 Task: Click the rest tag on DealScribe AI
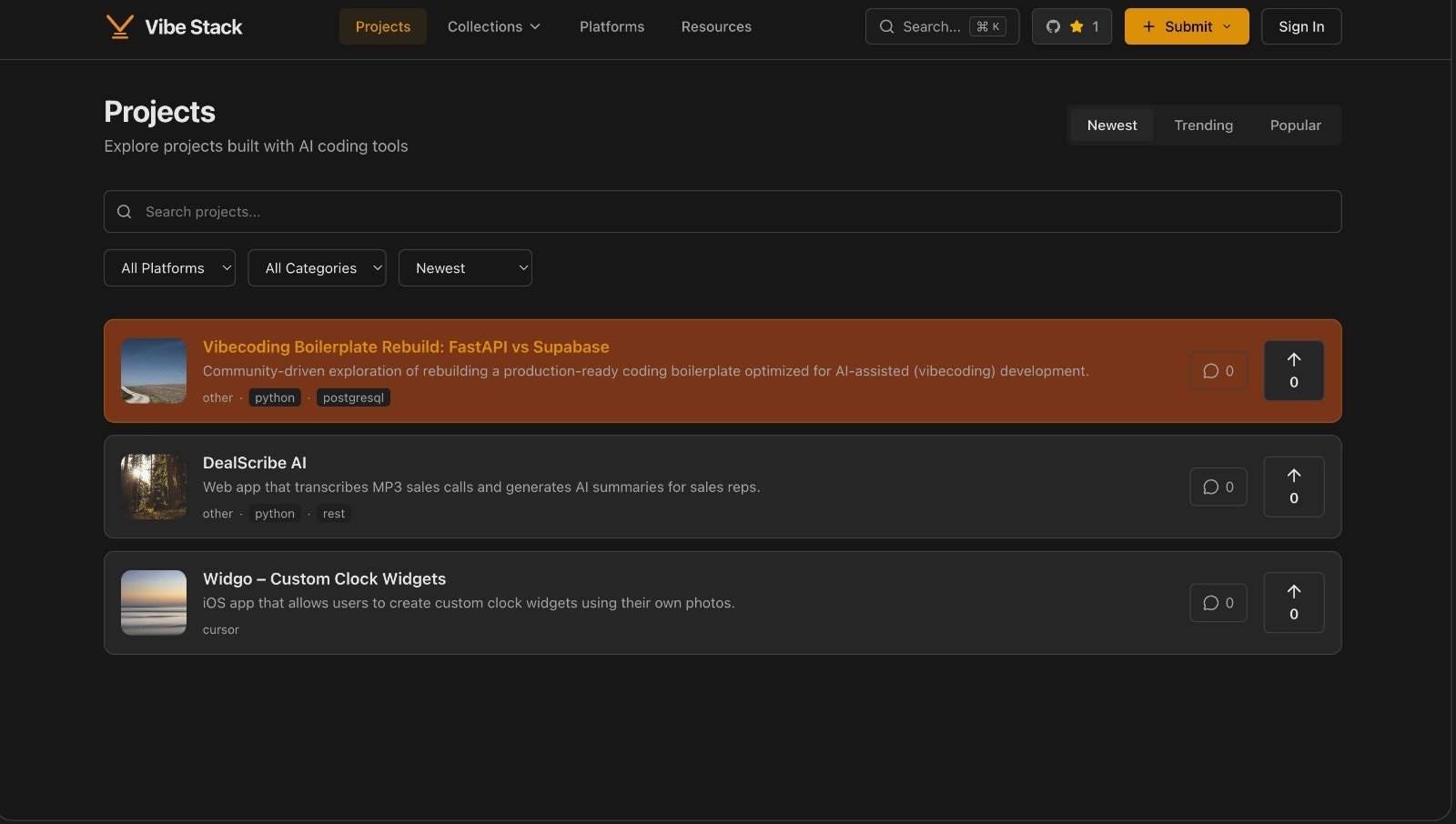pos(334,514)
